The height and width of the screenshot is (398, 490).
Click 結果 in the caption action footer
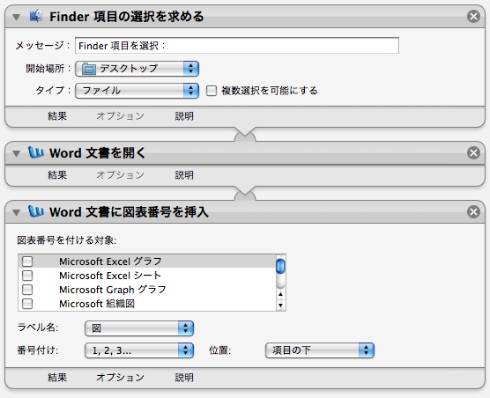tap(57, 377)
